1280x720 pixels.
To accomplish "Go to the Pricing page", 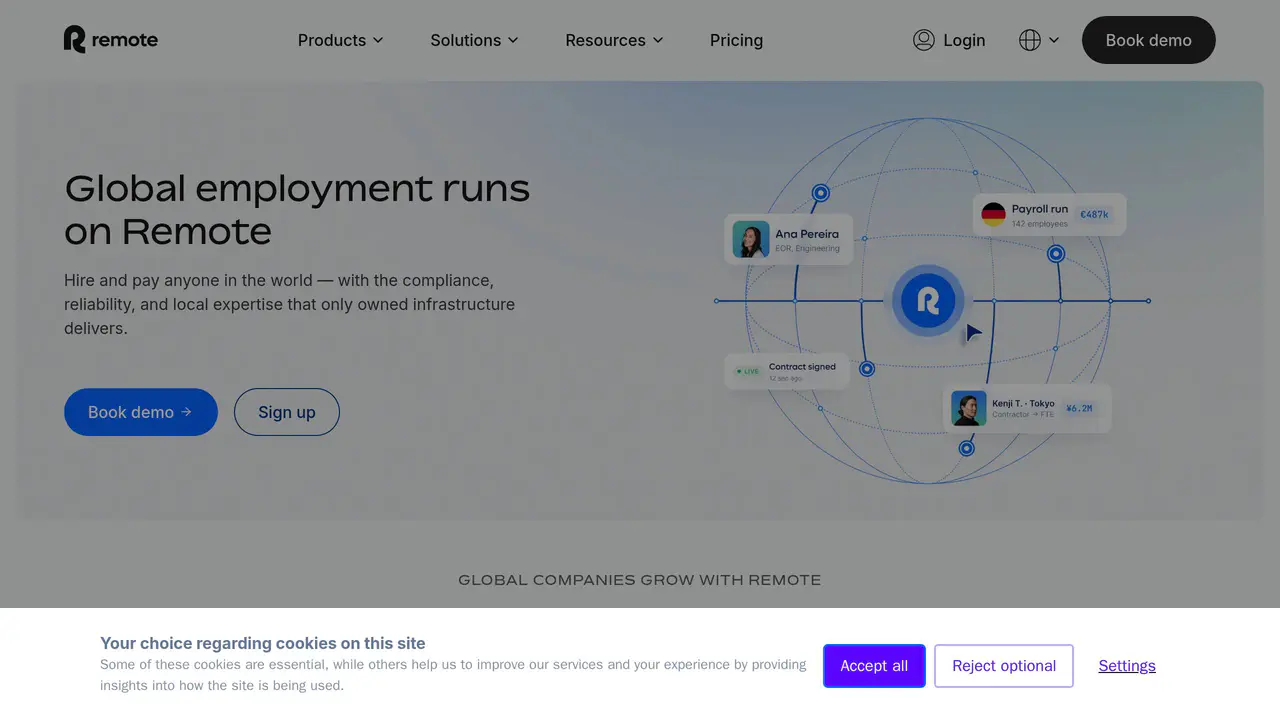I will [736, 40].
